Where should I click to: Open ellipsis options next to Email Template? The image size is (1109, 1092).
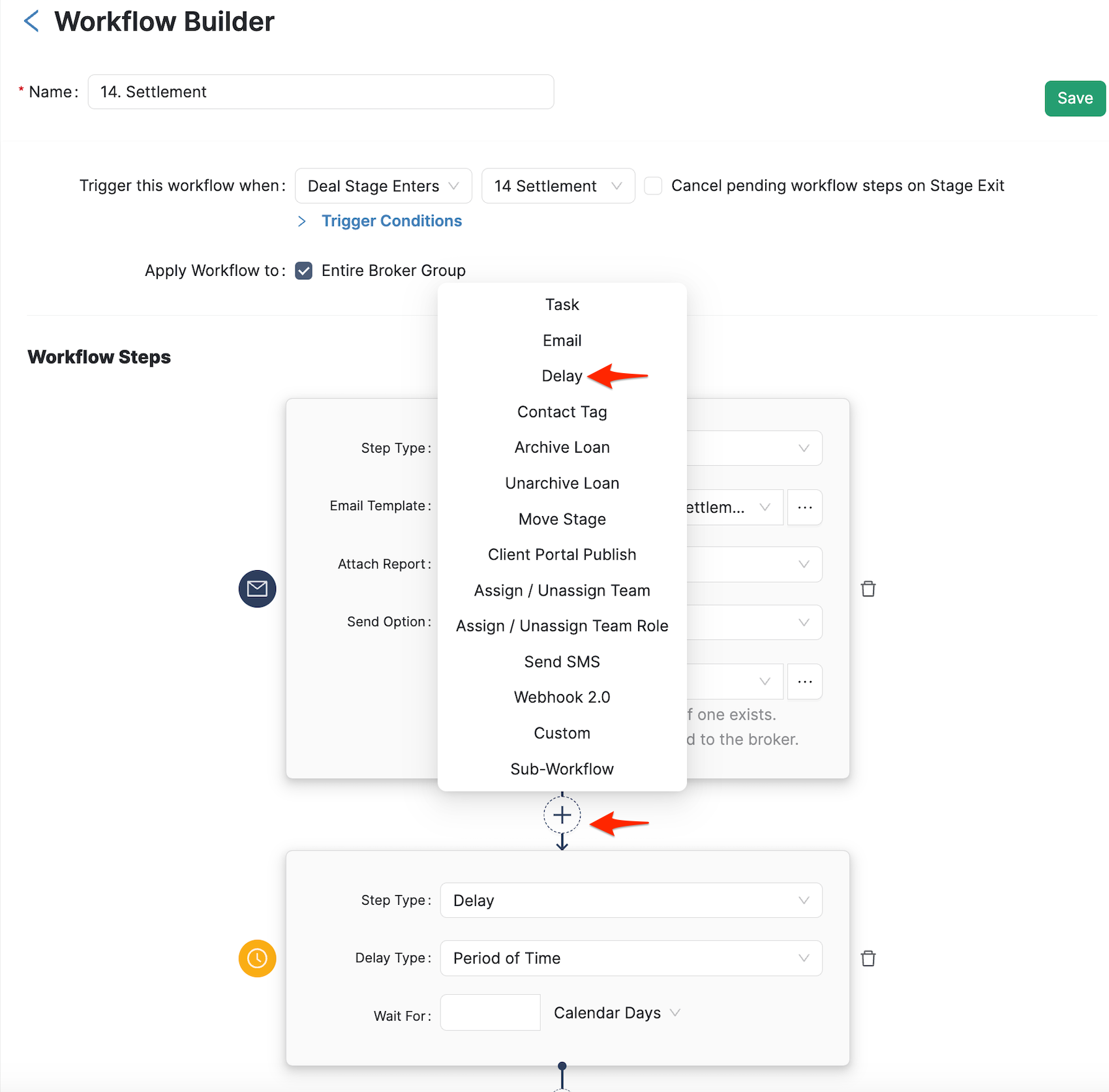[x=804, y=508]
